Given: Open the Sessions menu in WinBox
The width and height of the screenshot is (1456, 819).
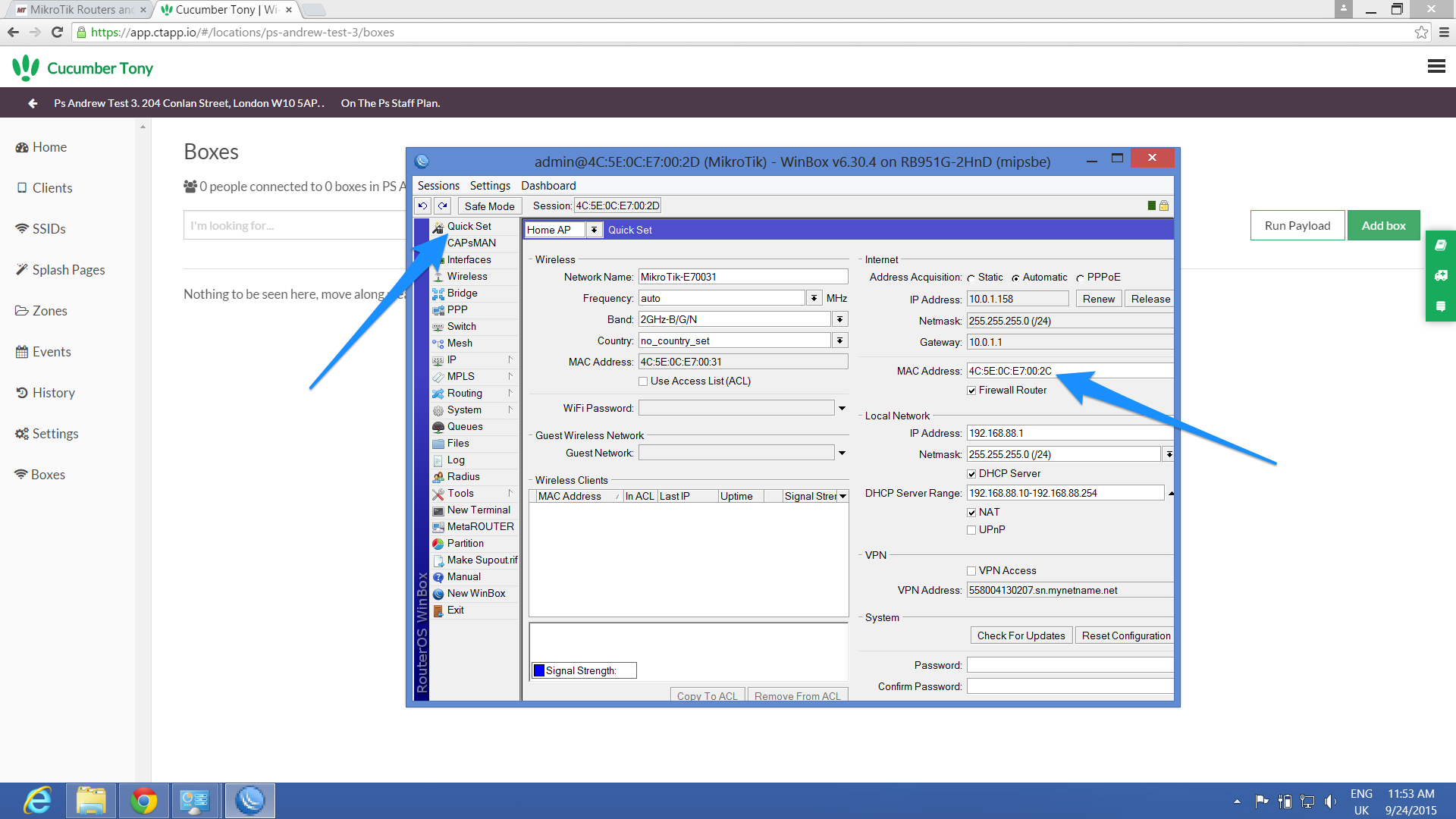Looking at the screenshot, I should (438, 186).
